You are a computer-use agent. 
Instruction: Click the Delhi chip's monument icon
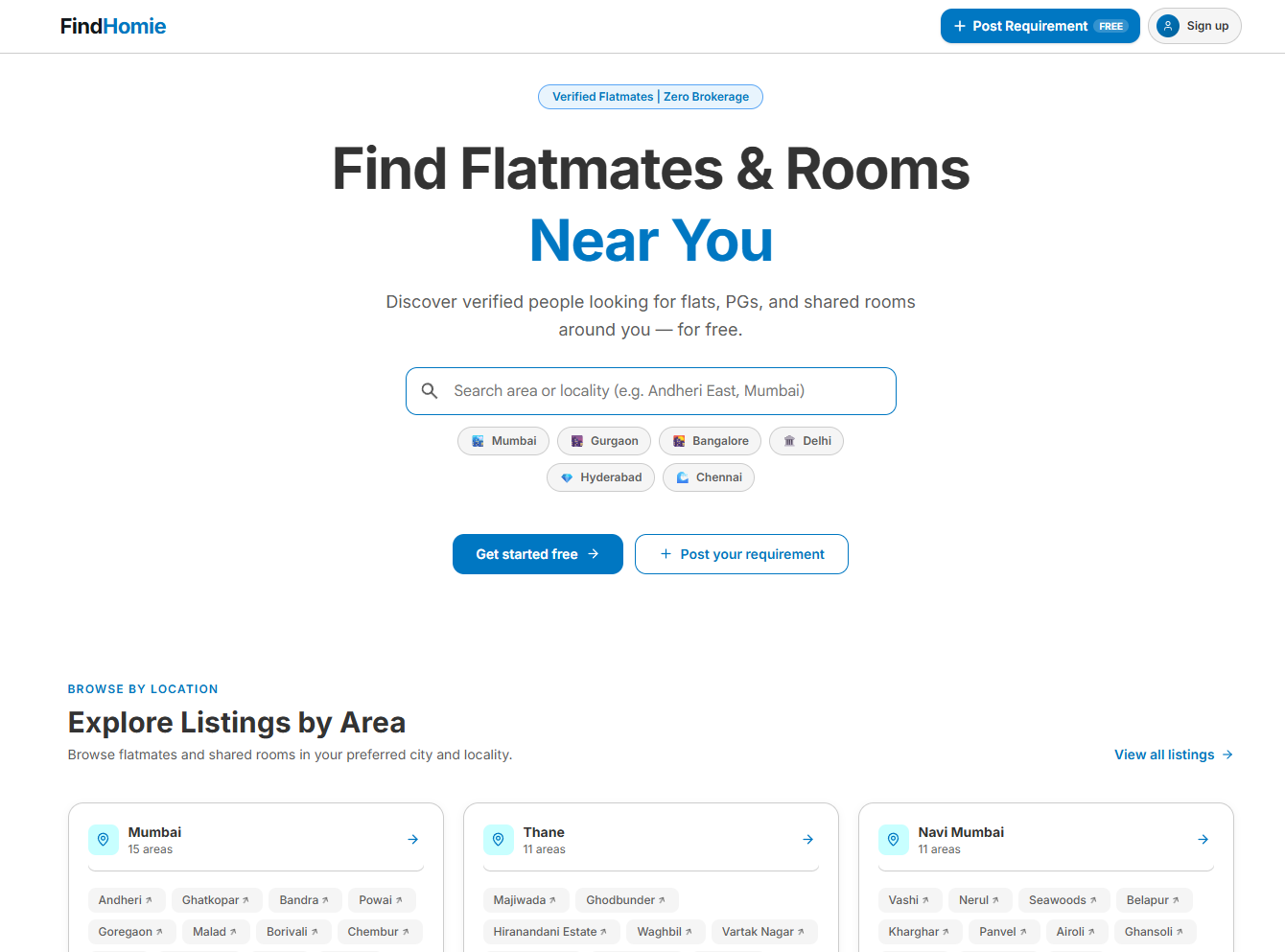point(789,441)
